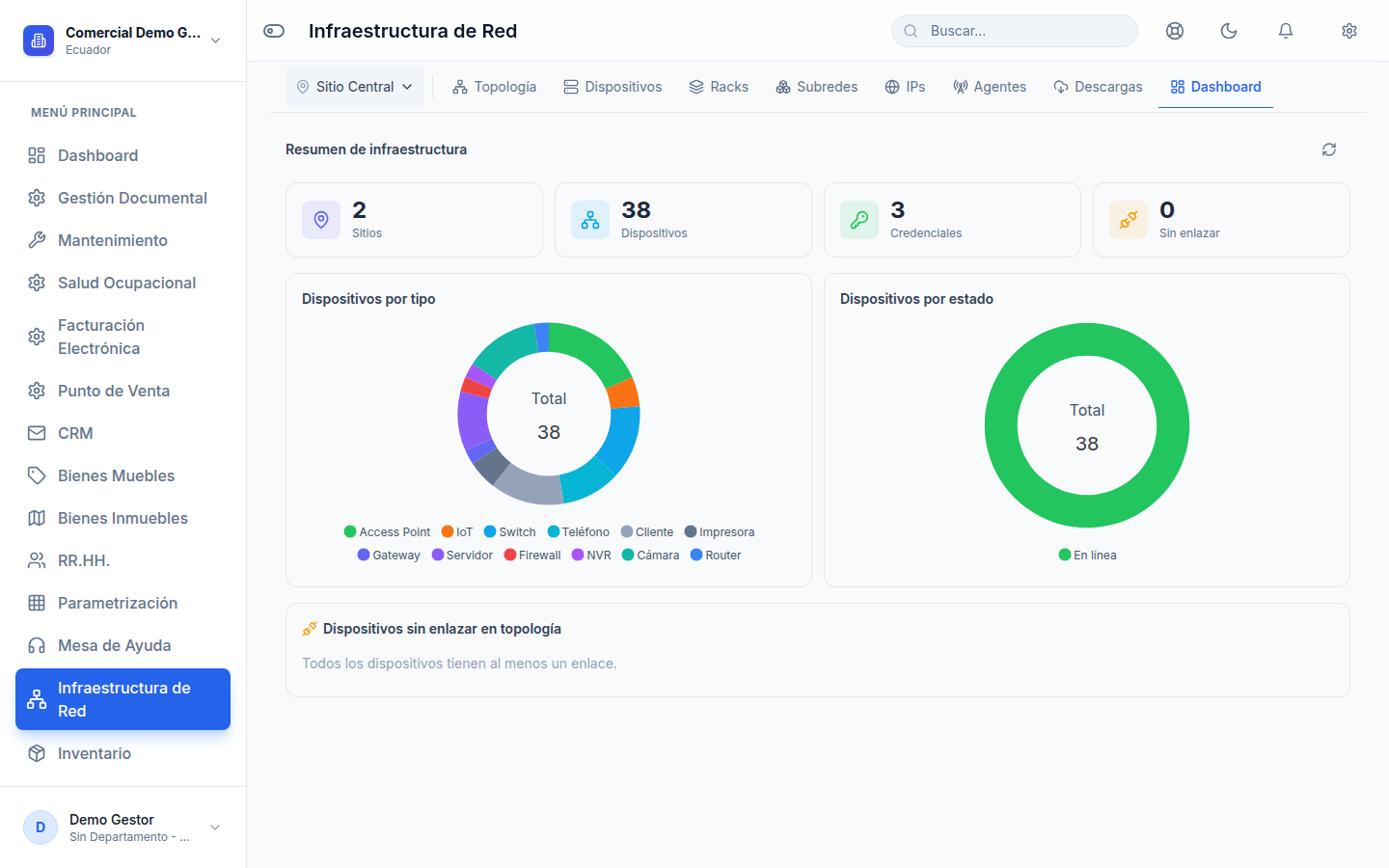1389x868 pixels.
Task: Open the Subredes tab
Action: pos(817,87)
